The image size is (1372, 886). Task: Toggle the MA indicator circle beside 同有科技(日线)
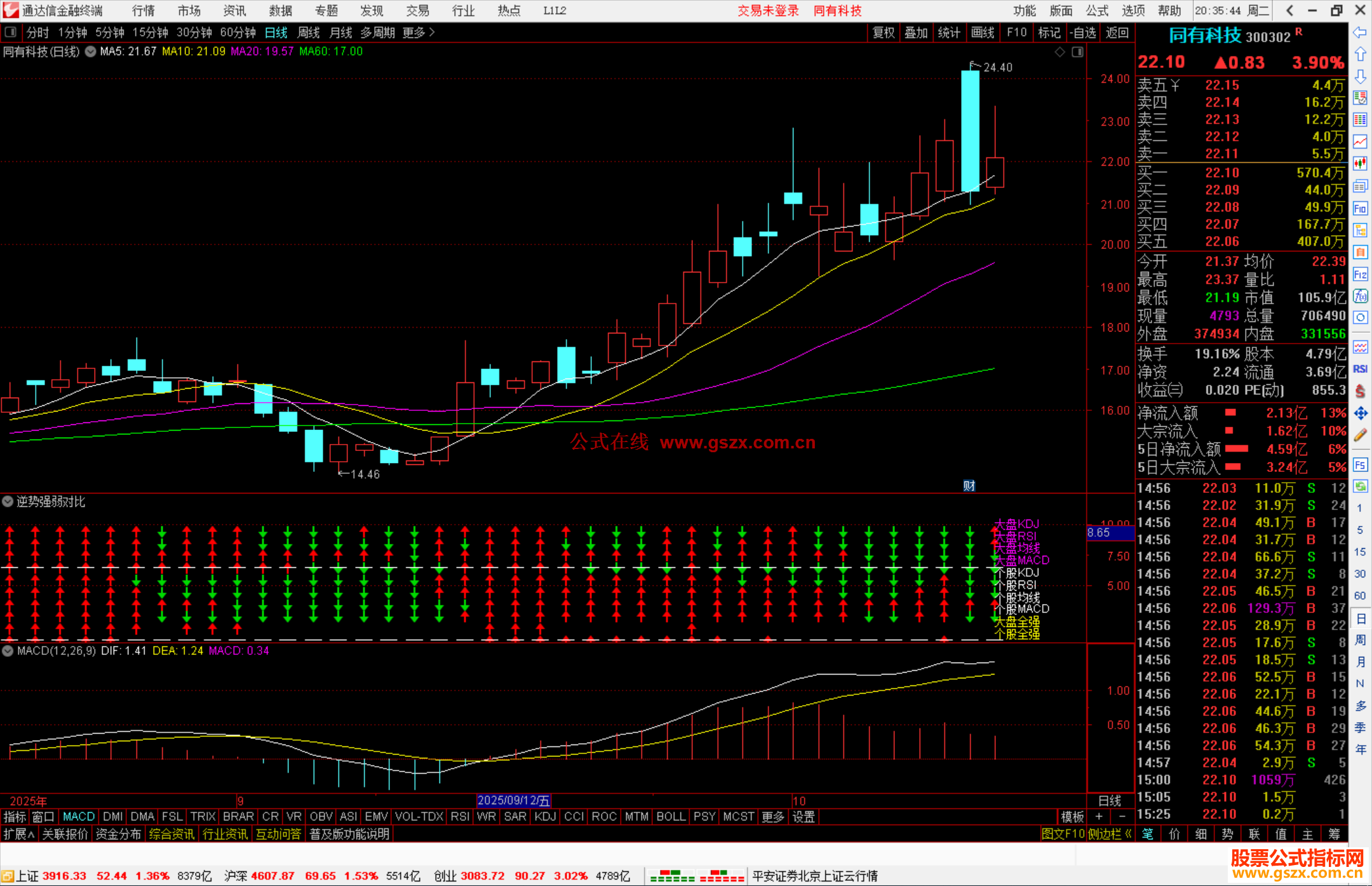(90, 51)
